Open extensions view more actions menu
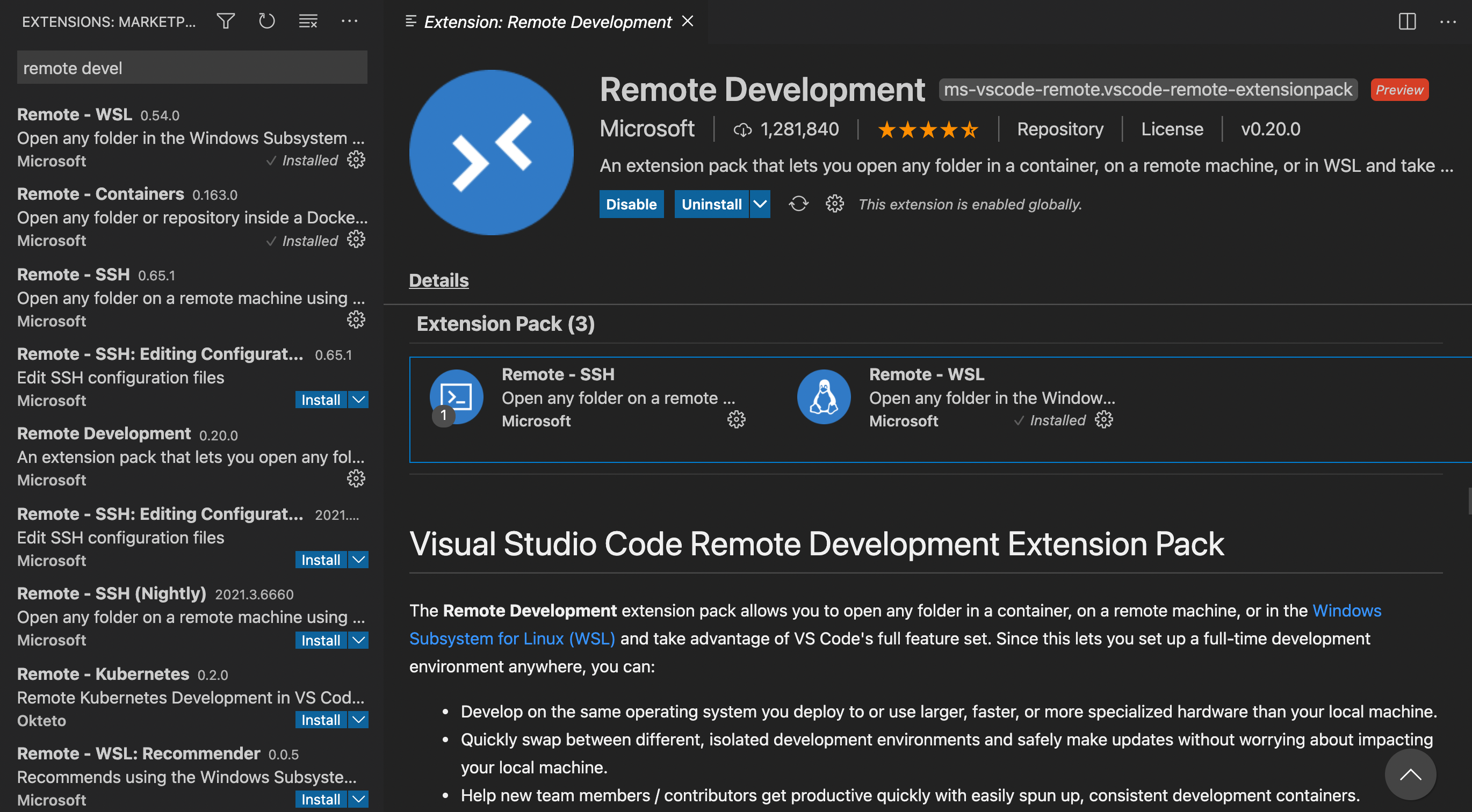 (349, 21)
